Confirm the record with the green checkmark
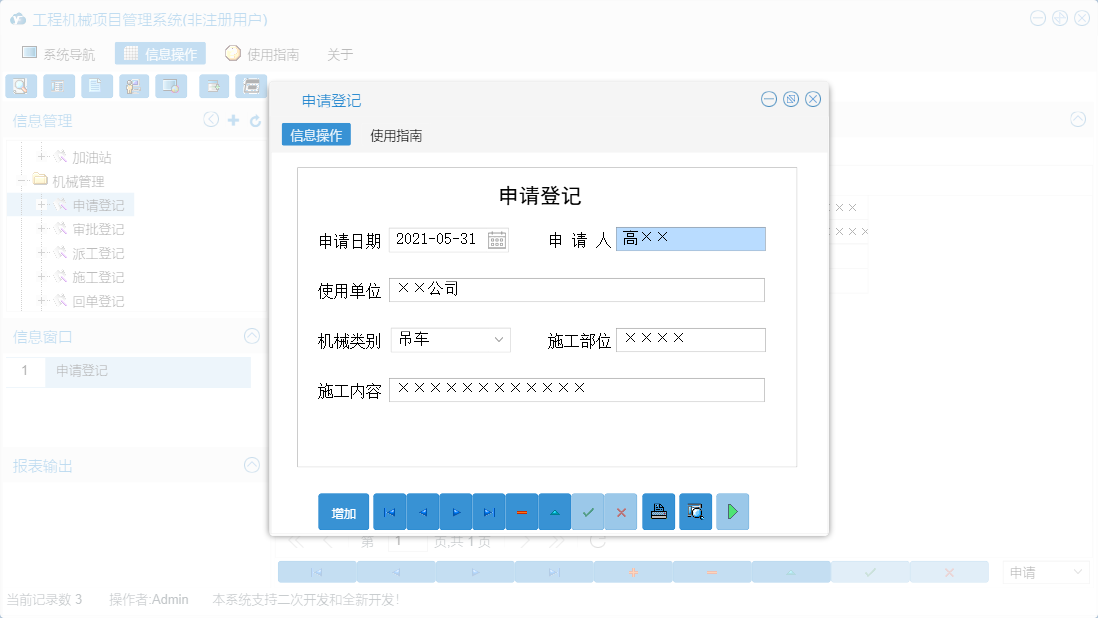 tap(588, 511)
